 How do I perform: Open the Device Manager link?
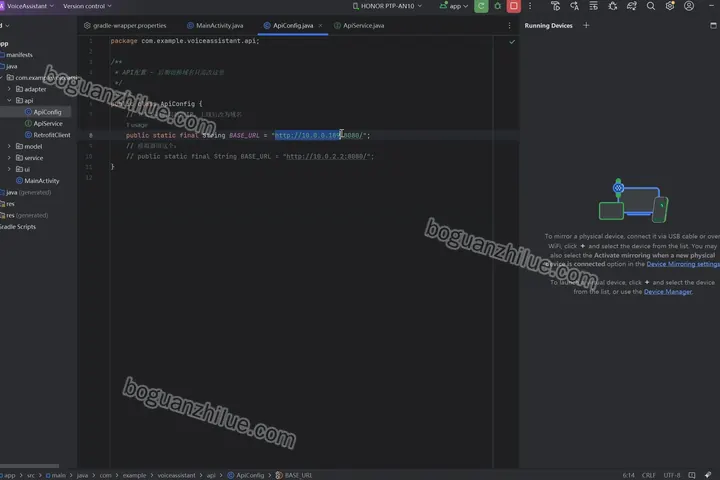[668, 292]
